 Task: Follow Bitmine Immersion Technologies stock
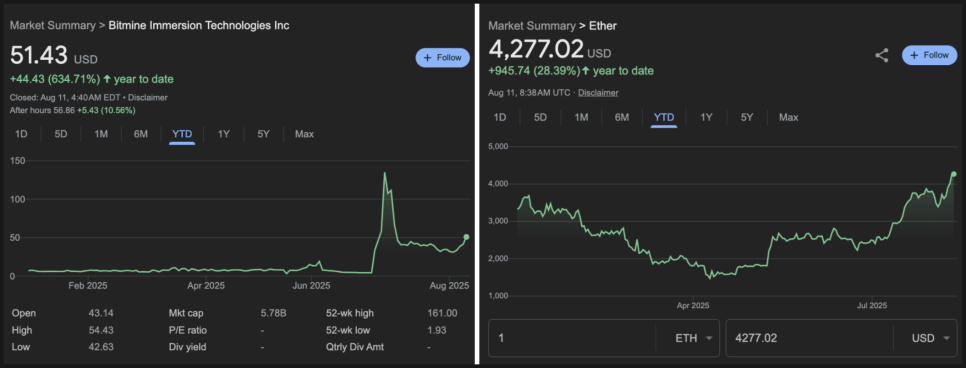point(442,57)
